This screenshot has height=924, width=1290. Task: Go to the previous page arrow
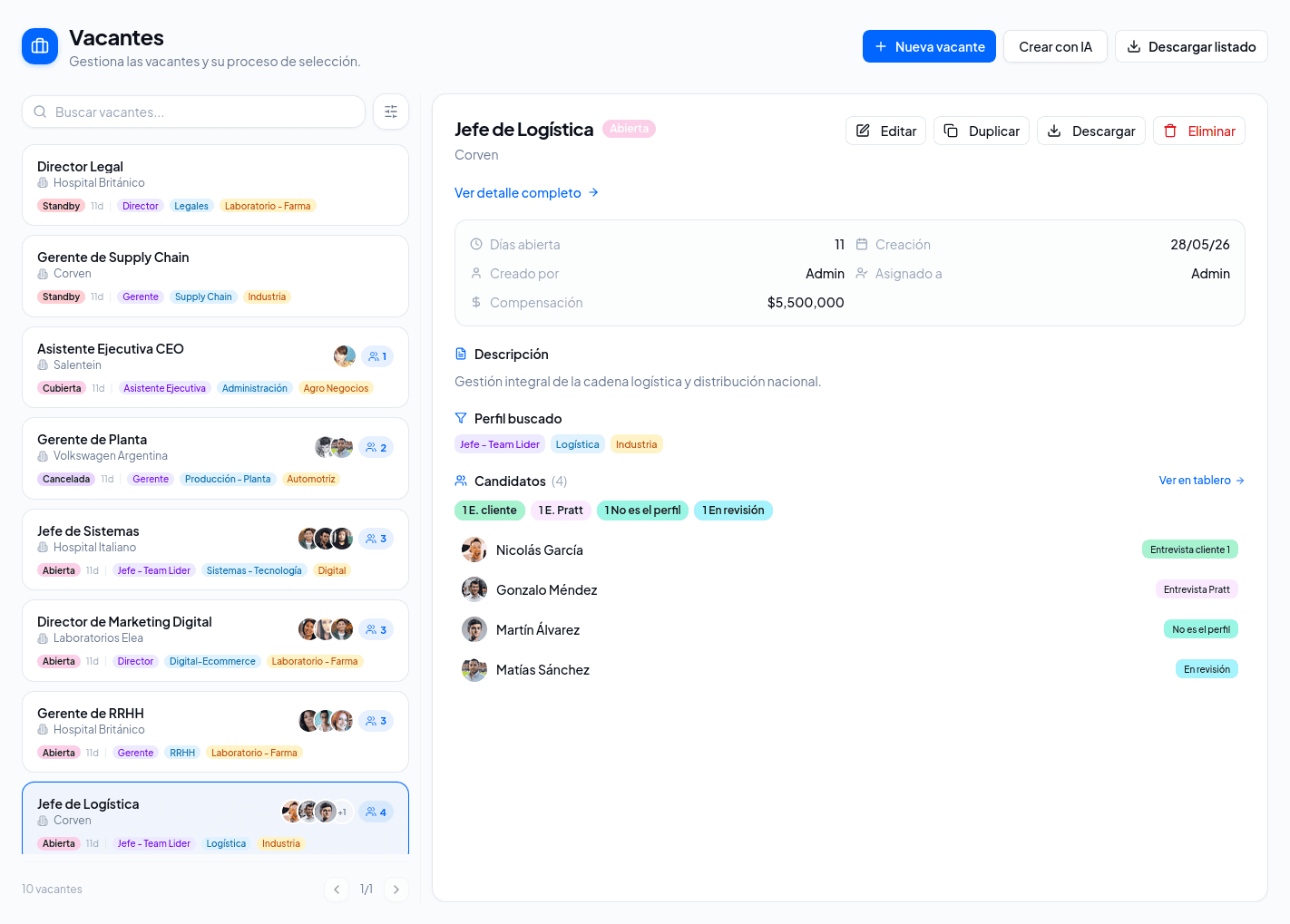coord(337,890)
